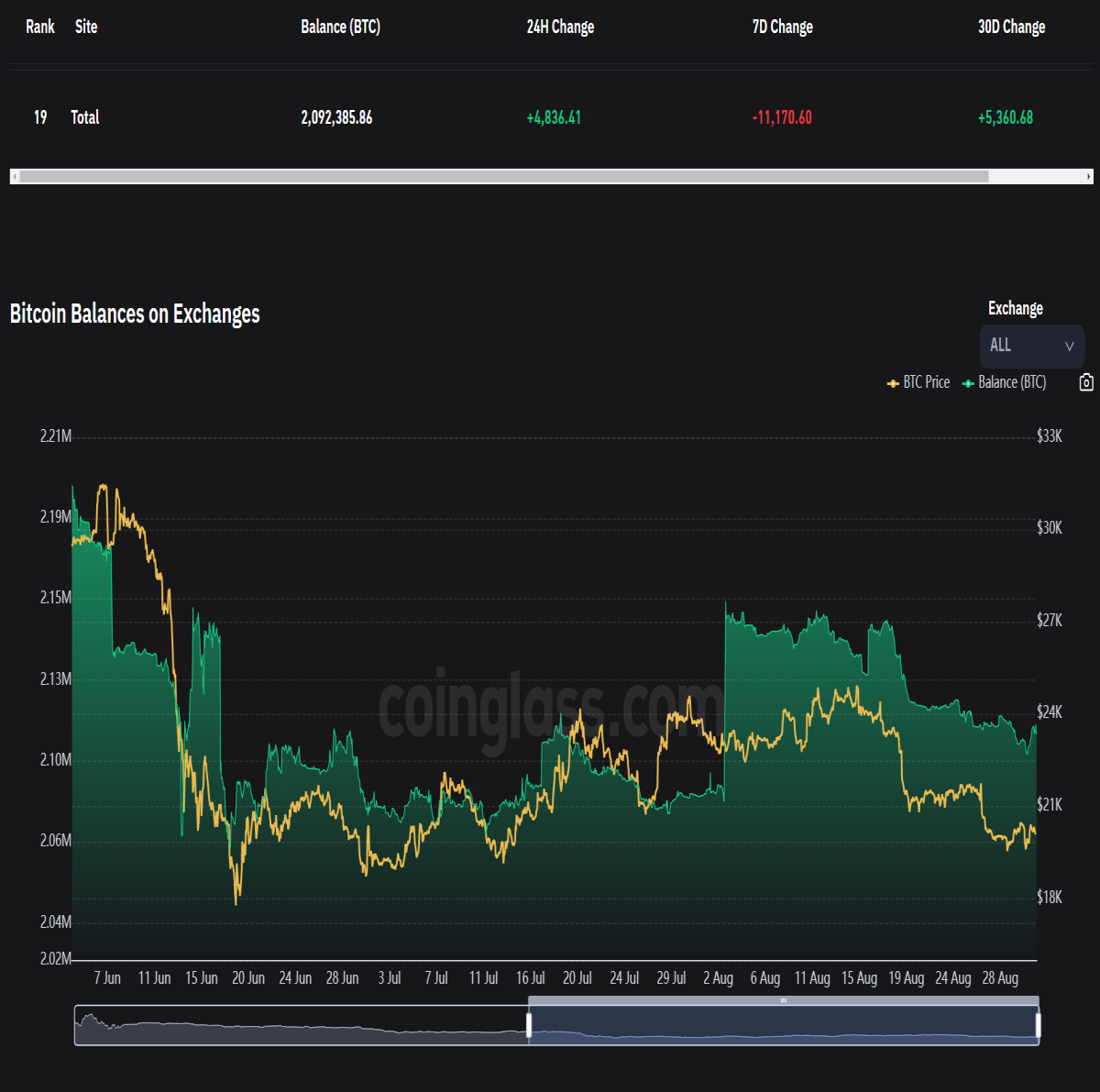Click the chevron arrow in Exchange selector
This screenshot has width=1100, height=1092.
[x=1069, y=347]
